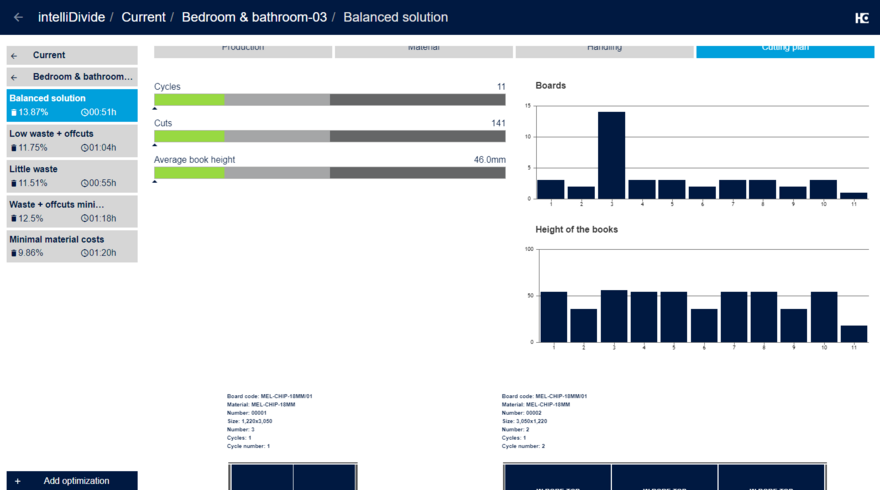The width and height of the screenshot is (880, 490).
Task: Click waste bin icon in Balanced solution card
Action: click(x=13, y=112)
